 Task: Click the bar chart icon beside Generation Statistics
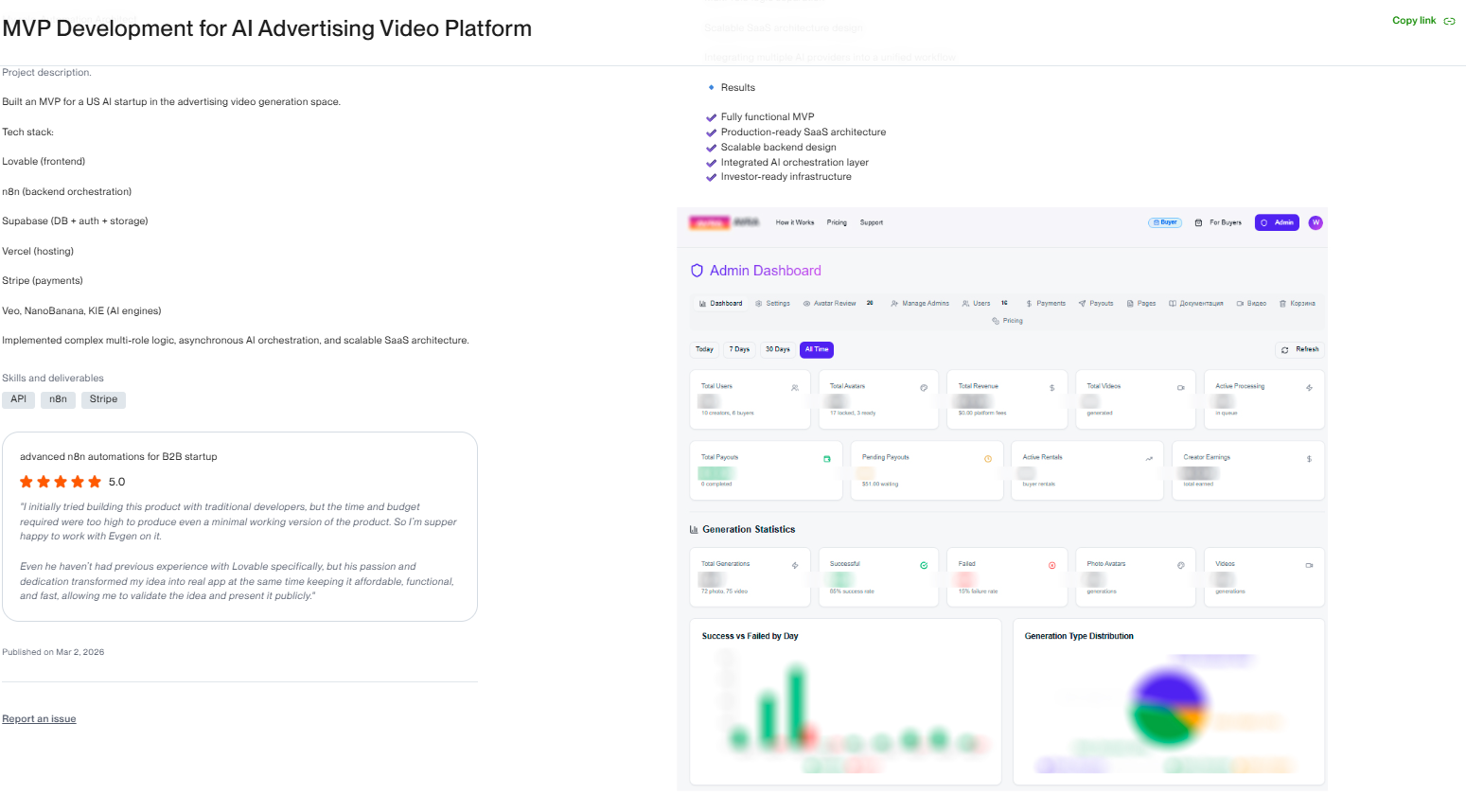[694, 530]
